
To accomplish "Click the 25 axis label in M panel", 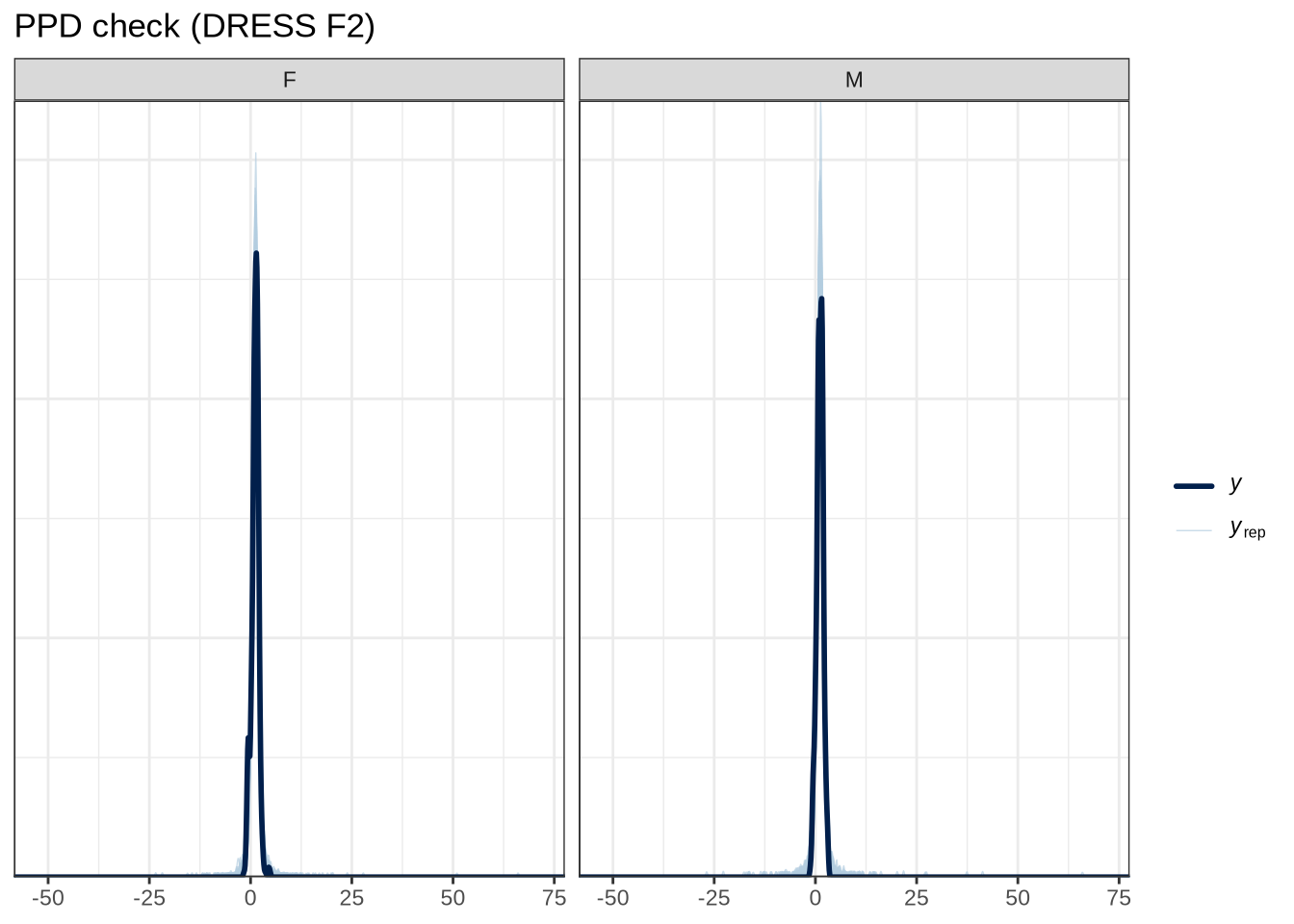I will click(917, 899).
